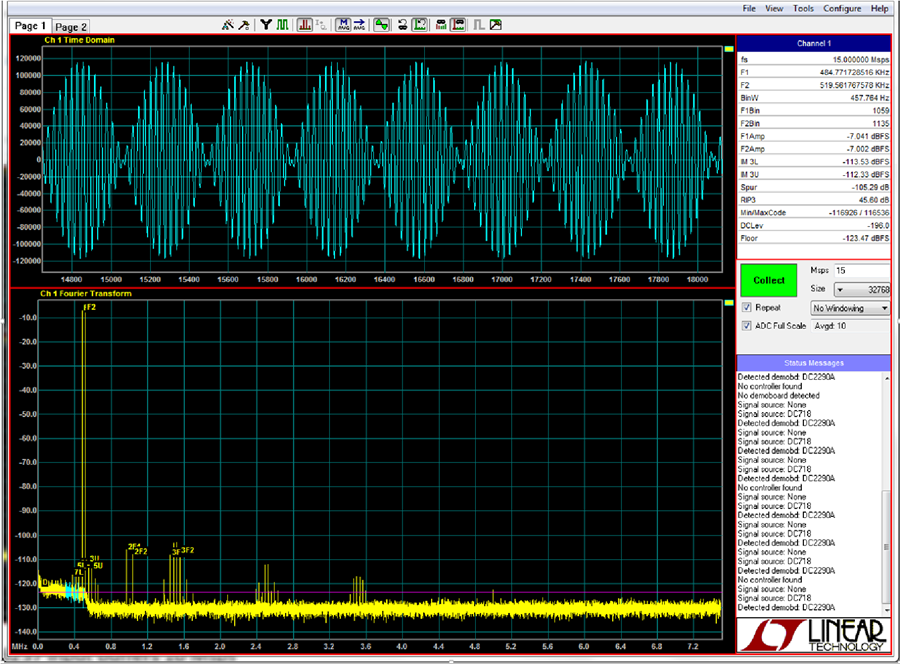Open the Tools menu

pyautogui.click(x=803, y=9)
